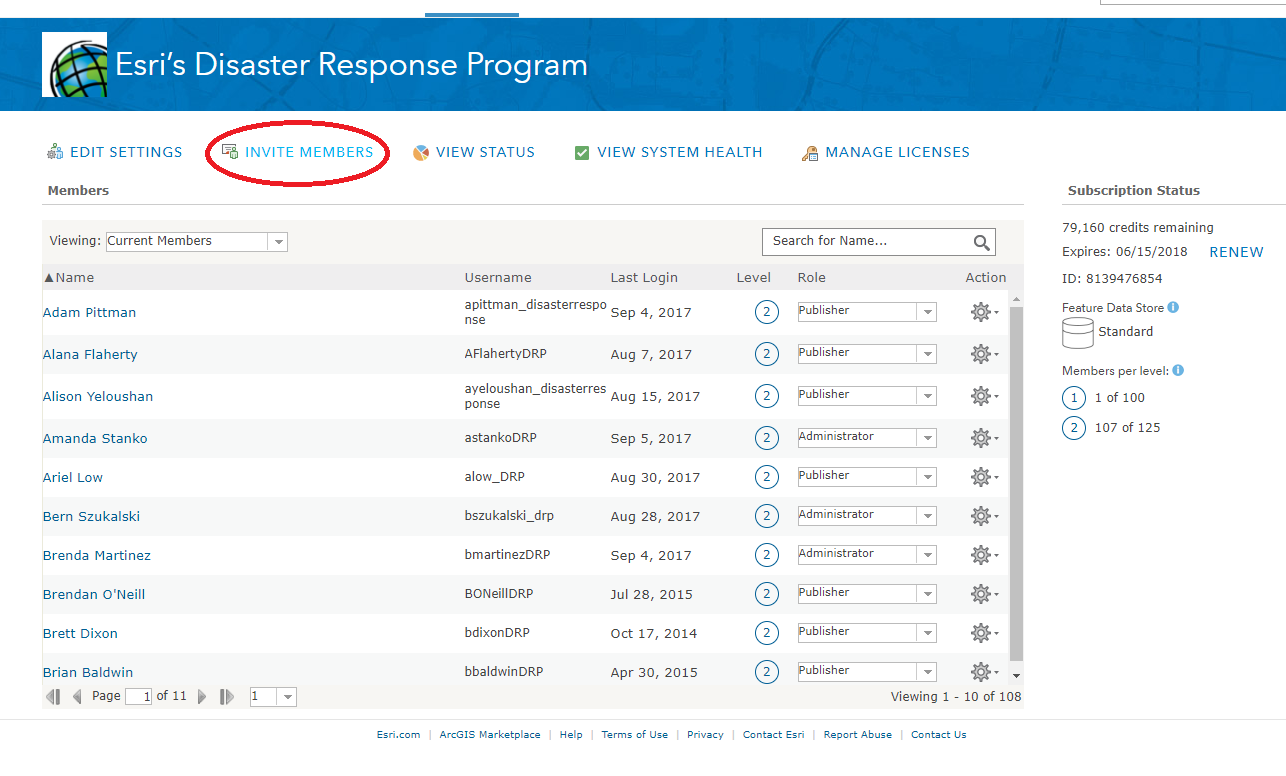
Task: Open the action gear for Brett Dixon
Action: pyautogui.click(x=983, y=633)
